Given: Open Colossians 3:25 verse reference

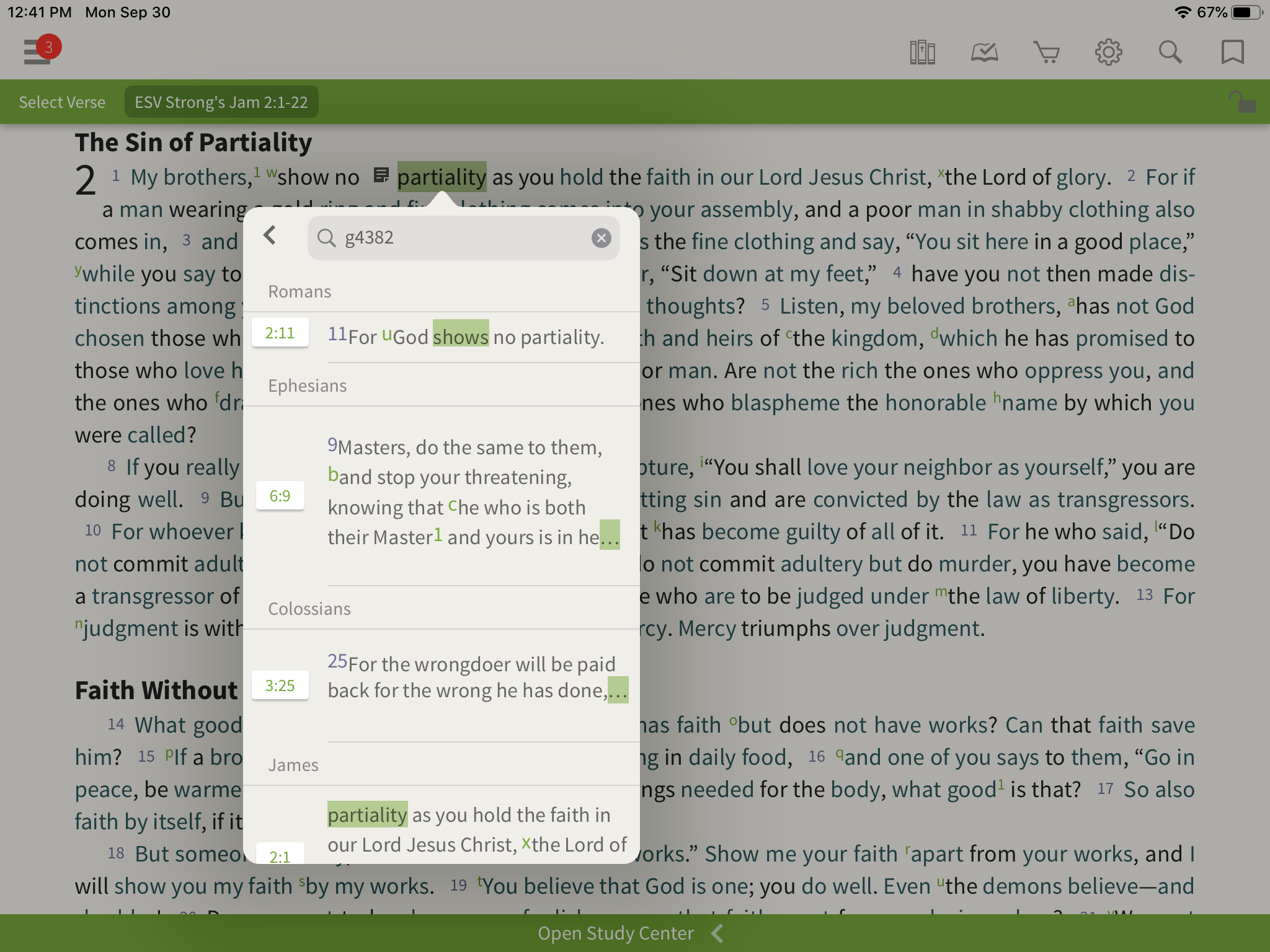Looking at the screenshot, I should (280, 685).
